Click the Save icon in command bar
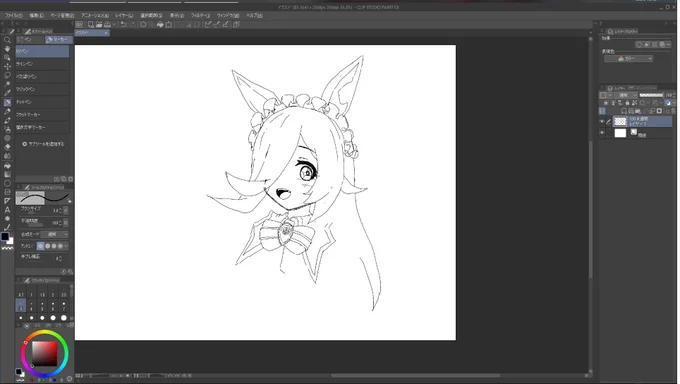Screen dimensions: 680x384 point(107,24)
